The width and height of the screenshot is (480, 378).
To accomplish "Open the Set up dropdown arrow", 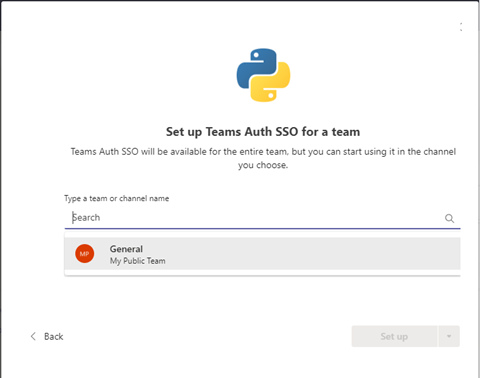I will 449,336.
